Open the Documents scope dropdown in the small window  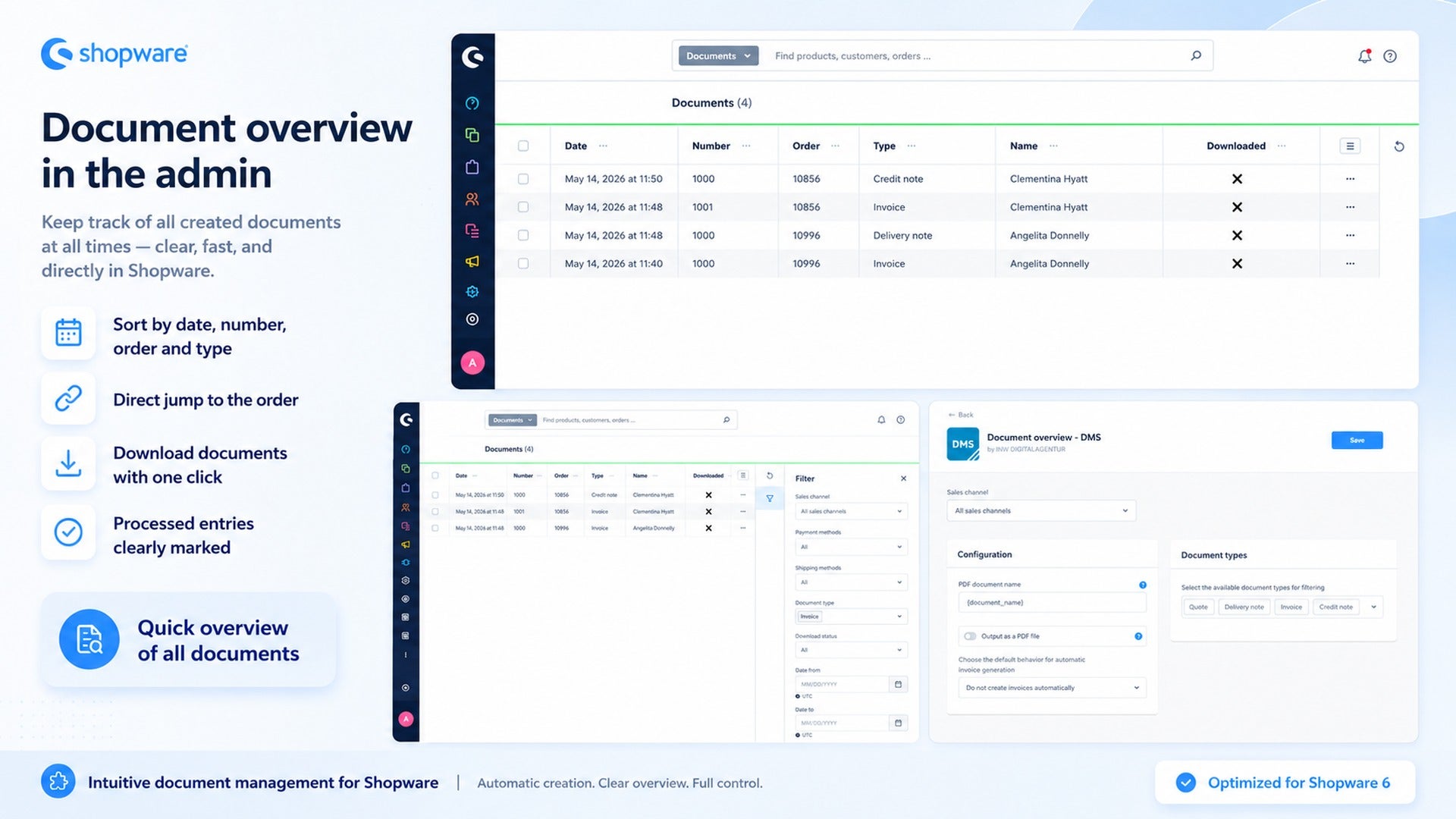512,419
